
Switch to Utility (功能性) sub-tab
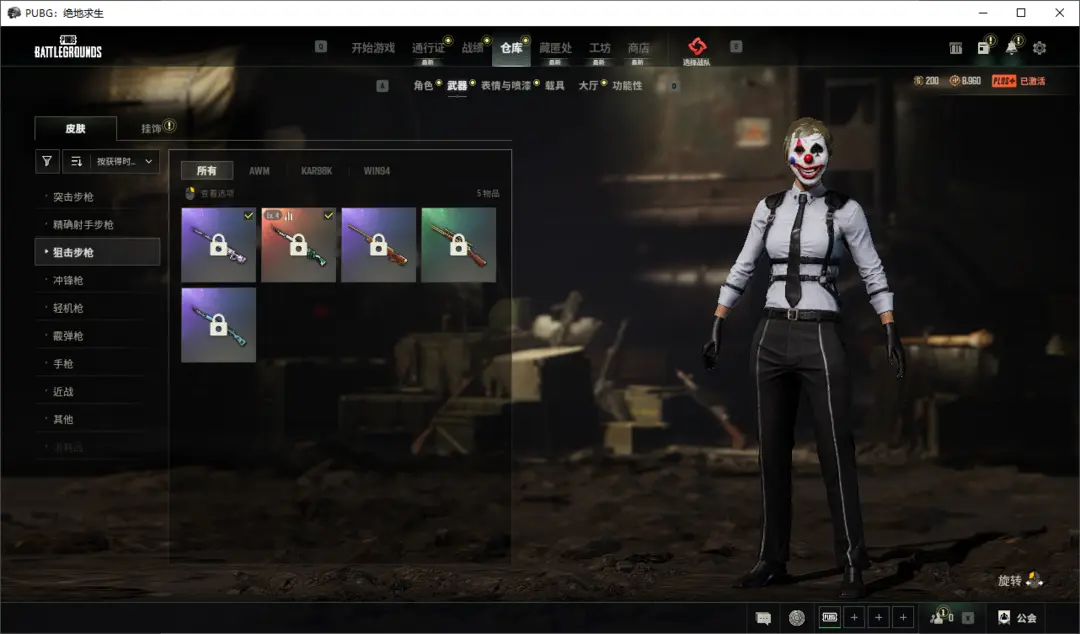click(627, 85)
